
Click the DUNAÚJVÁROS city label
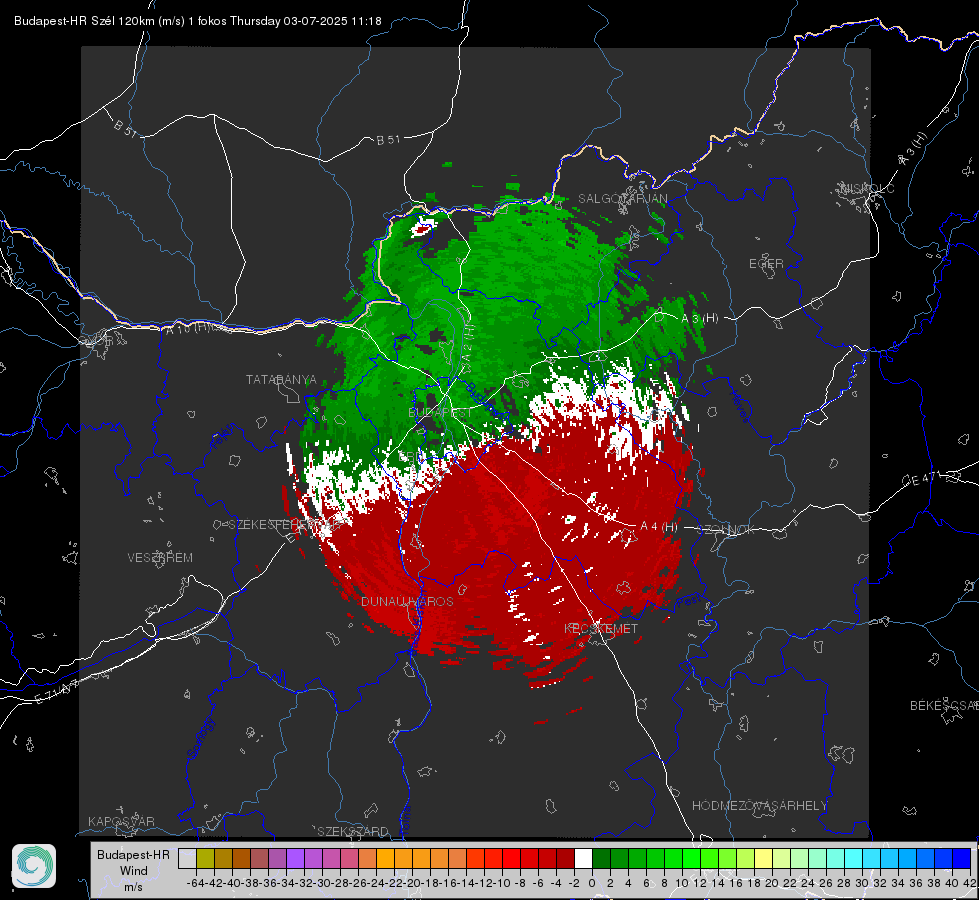(x=407, y=601)
